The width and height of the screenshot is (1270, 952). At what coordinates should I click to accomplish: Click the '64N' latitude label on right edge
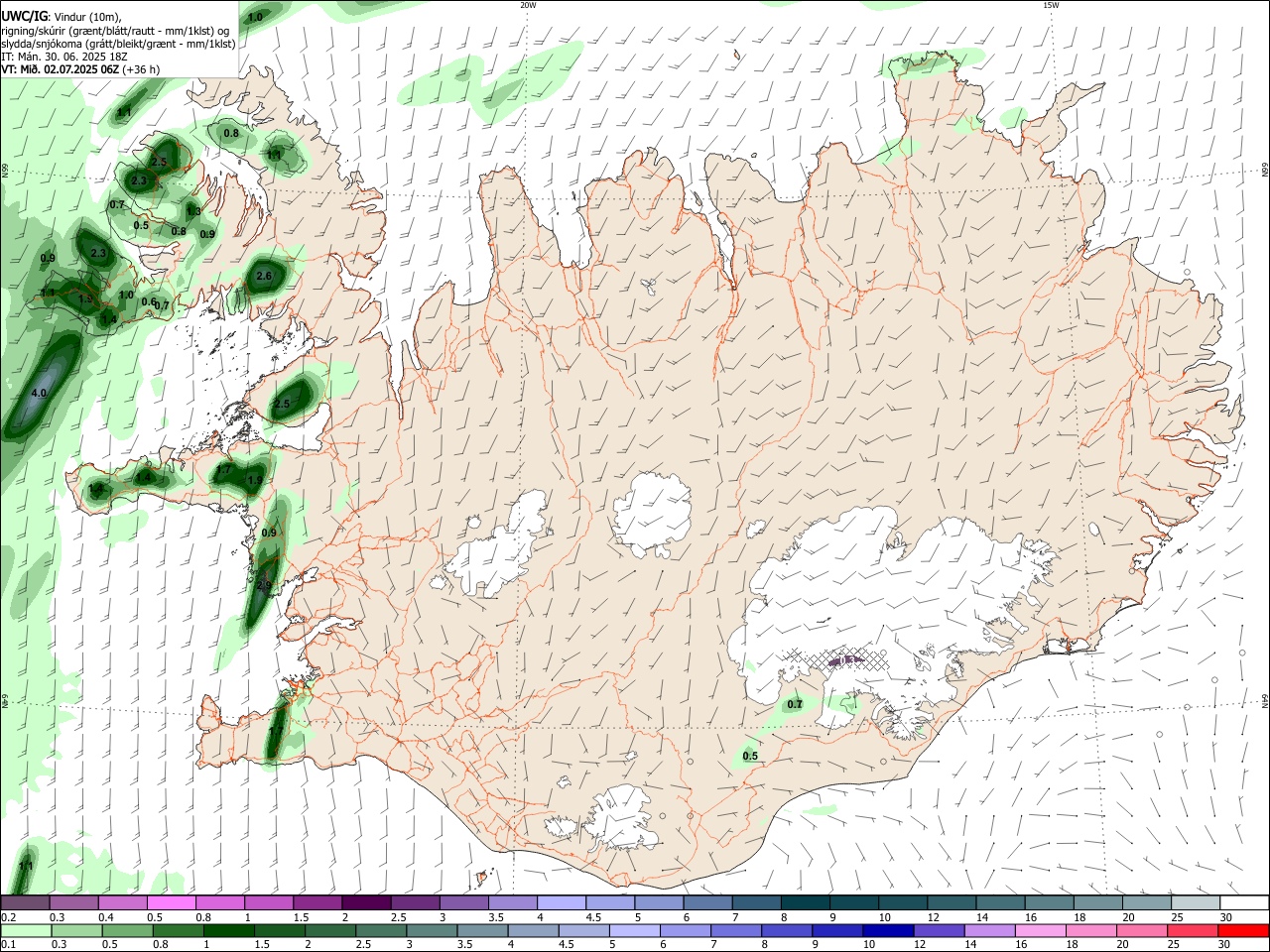(1265, 700)
